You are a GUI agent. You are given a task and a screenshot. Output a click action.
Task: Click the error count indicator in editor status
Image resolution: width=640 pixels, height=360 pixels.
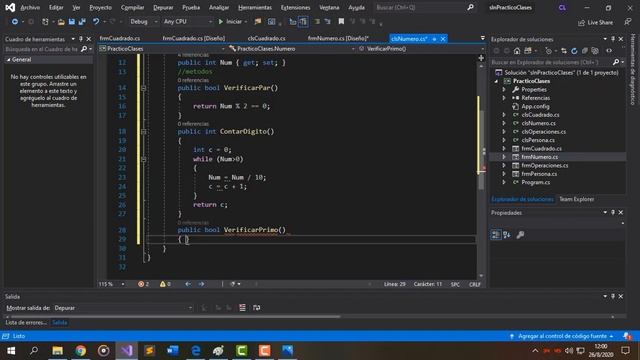(x=143, y=284)
